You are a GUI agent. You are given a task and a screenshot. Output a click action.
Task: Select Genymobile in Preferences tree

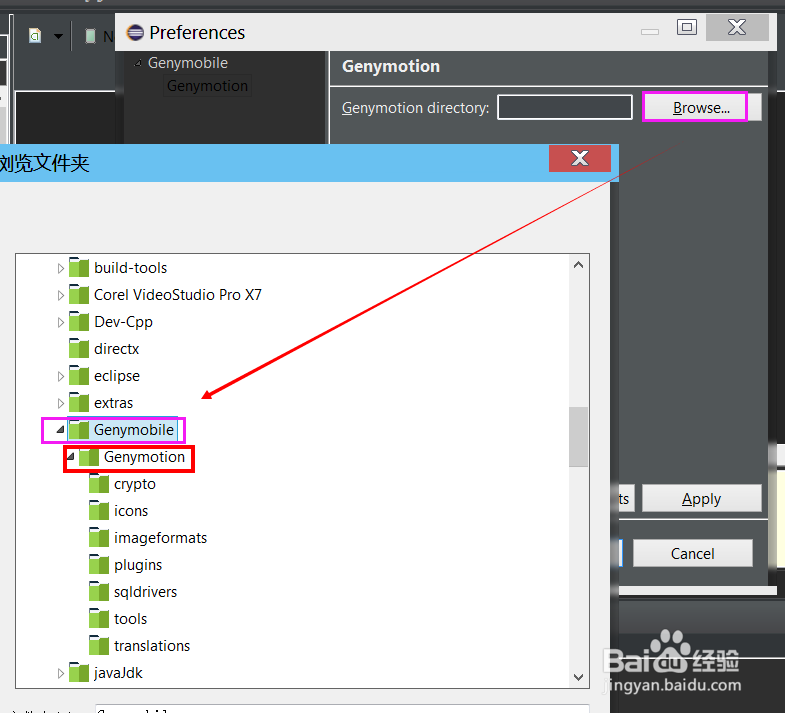pyautogui.click(x=188, y=63)
